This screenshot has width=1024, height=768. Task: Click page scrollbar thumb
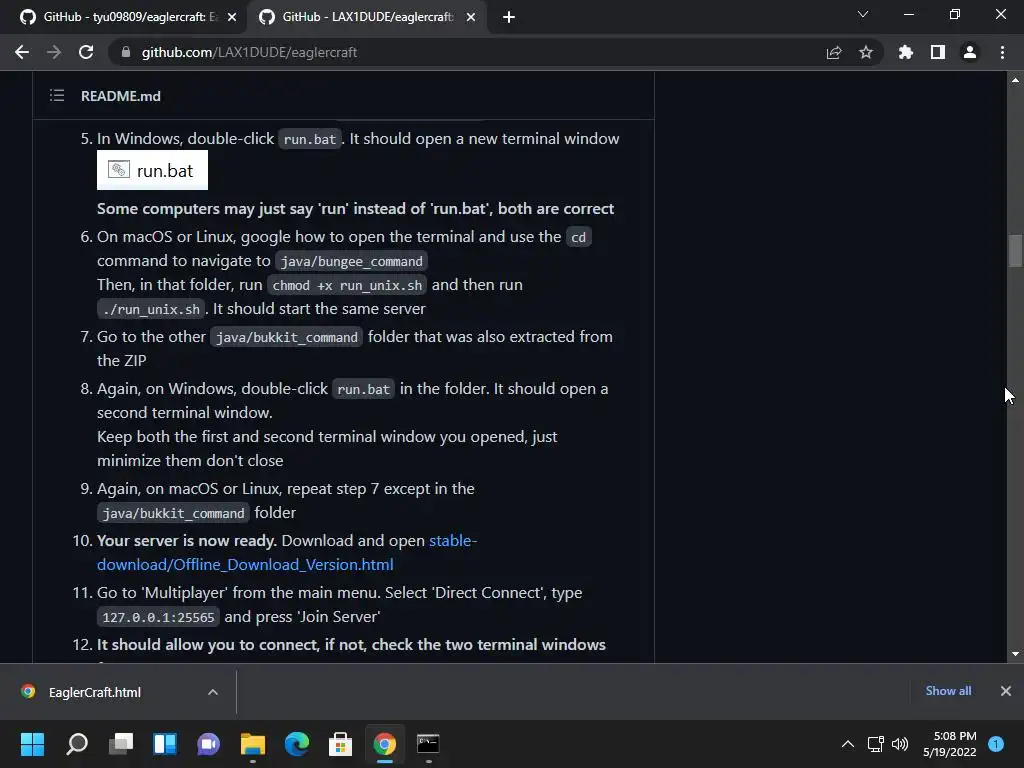pos(1015,251)
